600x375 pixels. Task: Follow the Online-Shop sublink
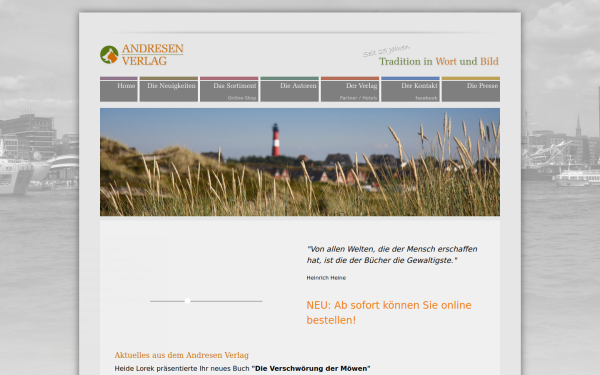(x=242, y=98)
